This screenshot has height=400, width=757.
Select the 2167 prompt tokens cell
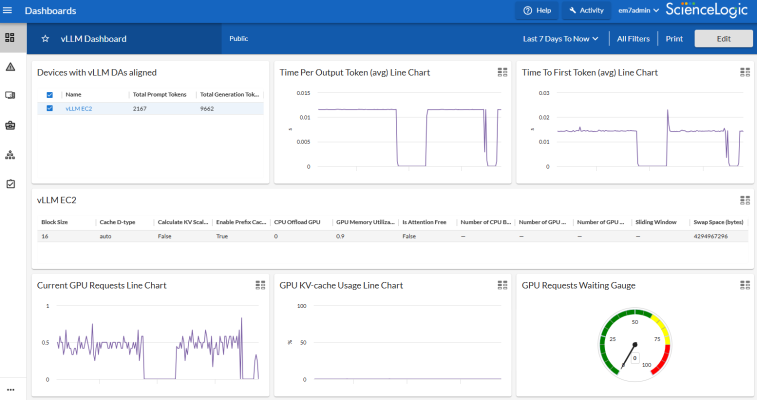tap(140, 109)
